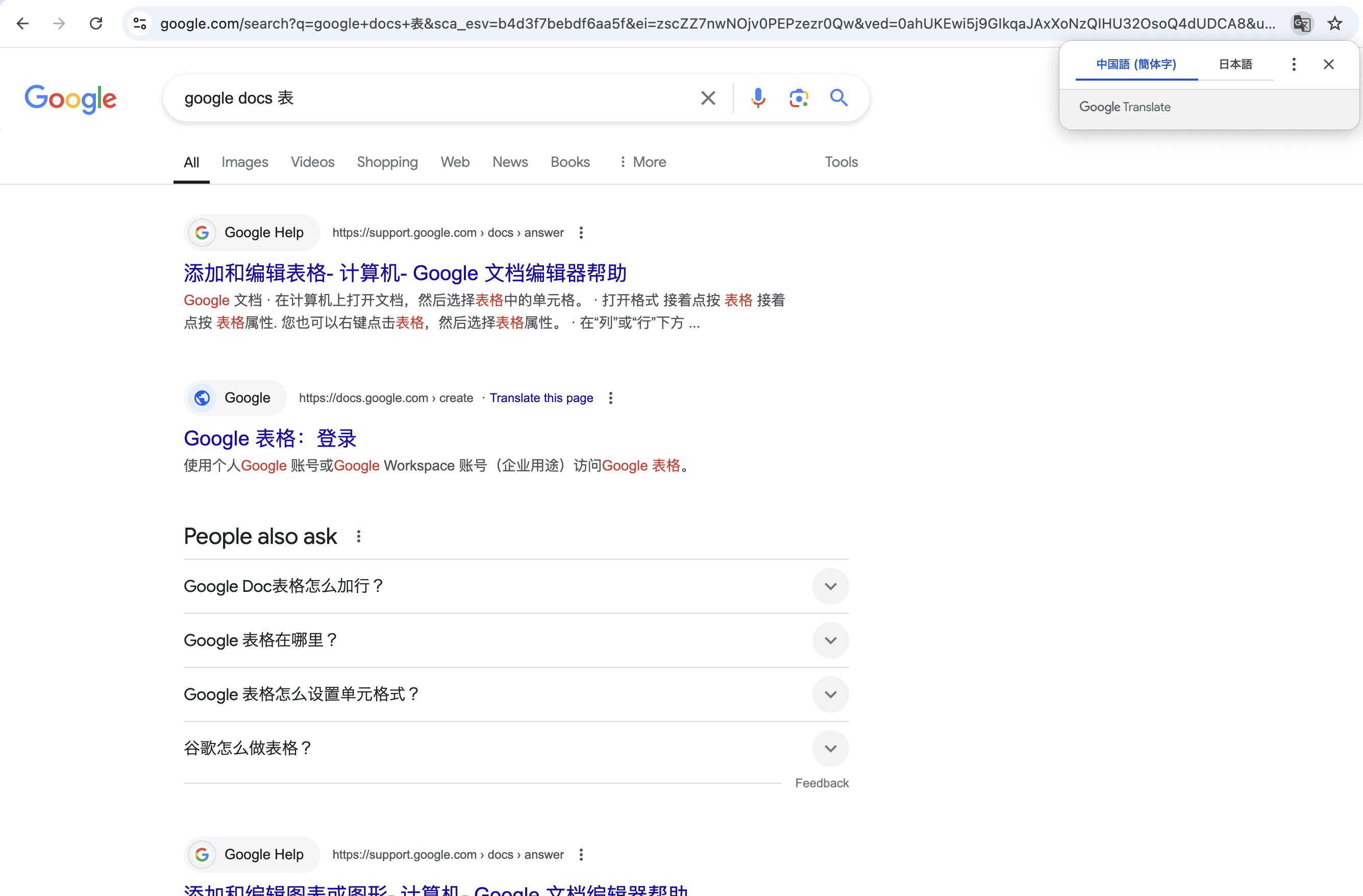Expand "谷歌怎么做表格" question
1363x896 pixels.
click(x=830, y=749)
